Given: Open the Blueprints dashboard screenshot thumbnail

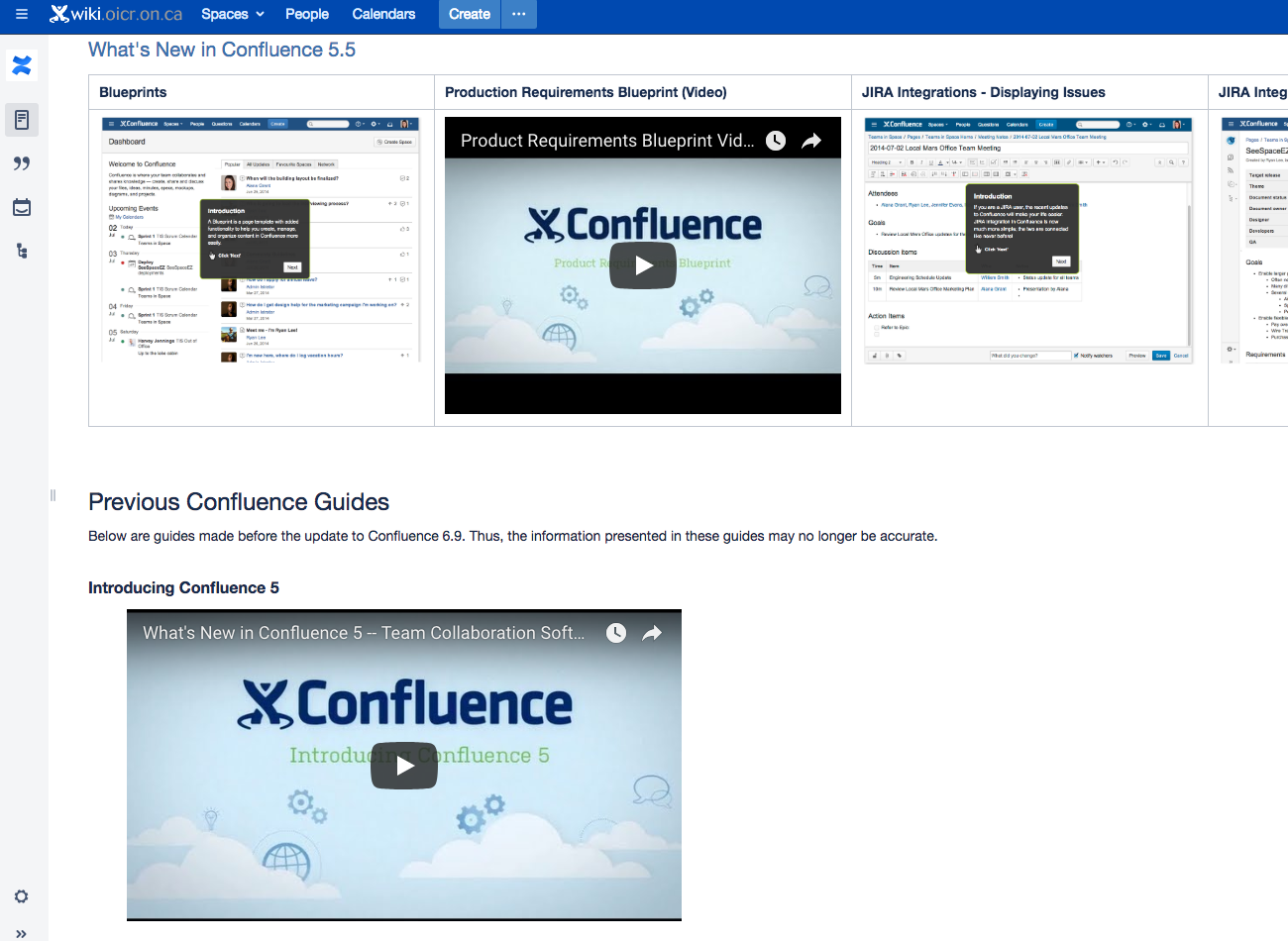Looking at the screenshot, I should (x=262, y=240).
